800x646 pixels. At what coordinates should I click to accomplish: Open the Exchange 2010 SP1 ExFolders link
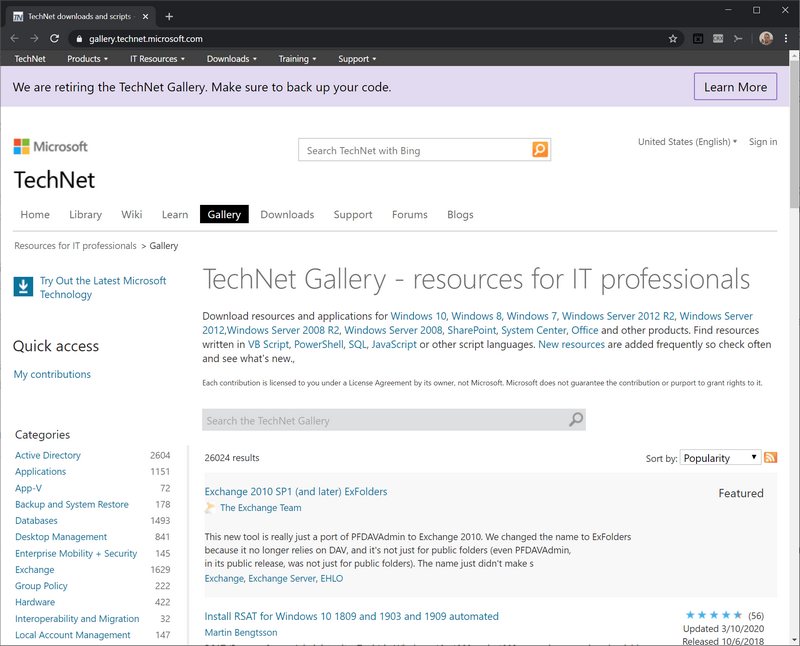295,492
